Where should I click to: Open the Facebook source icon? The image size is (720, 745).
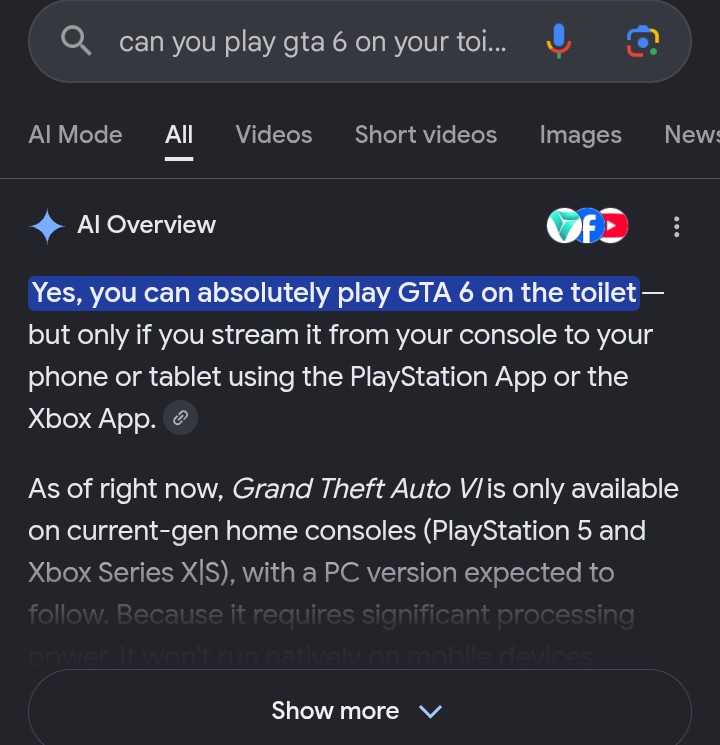[589, 225]
